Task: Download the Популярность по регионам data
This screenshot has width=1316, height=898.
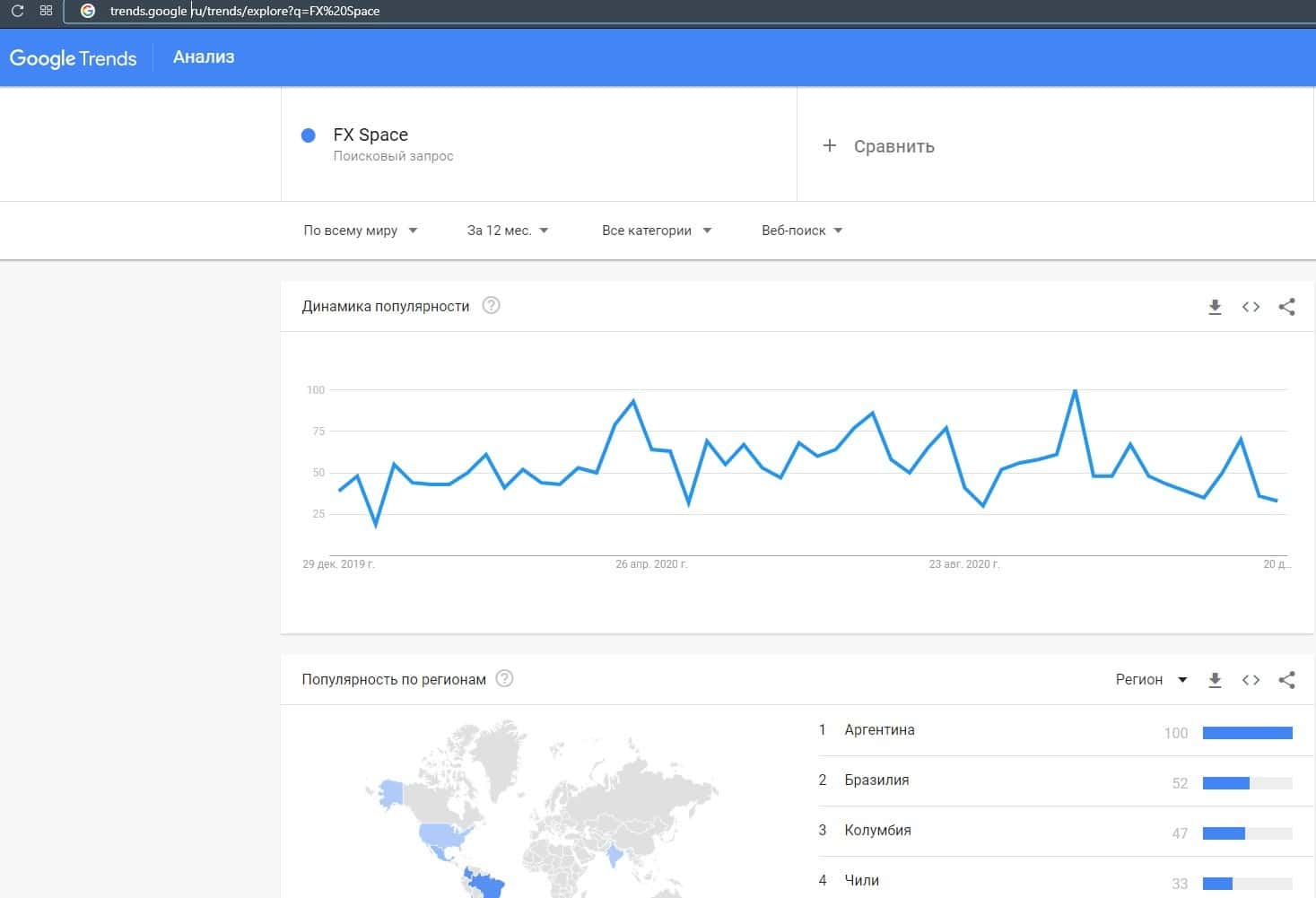Action: [1215, 680]
